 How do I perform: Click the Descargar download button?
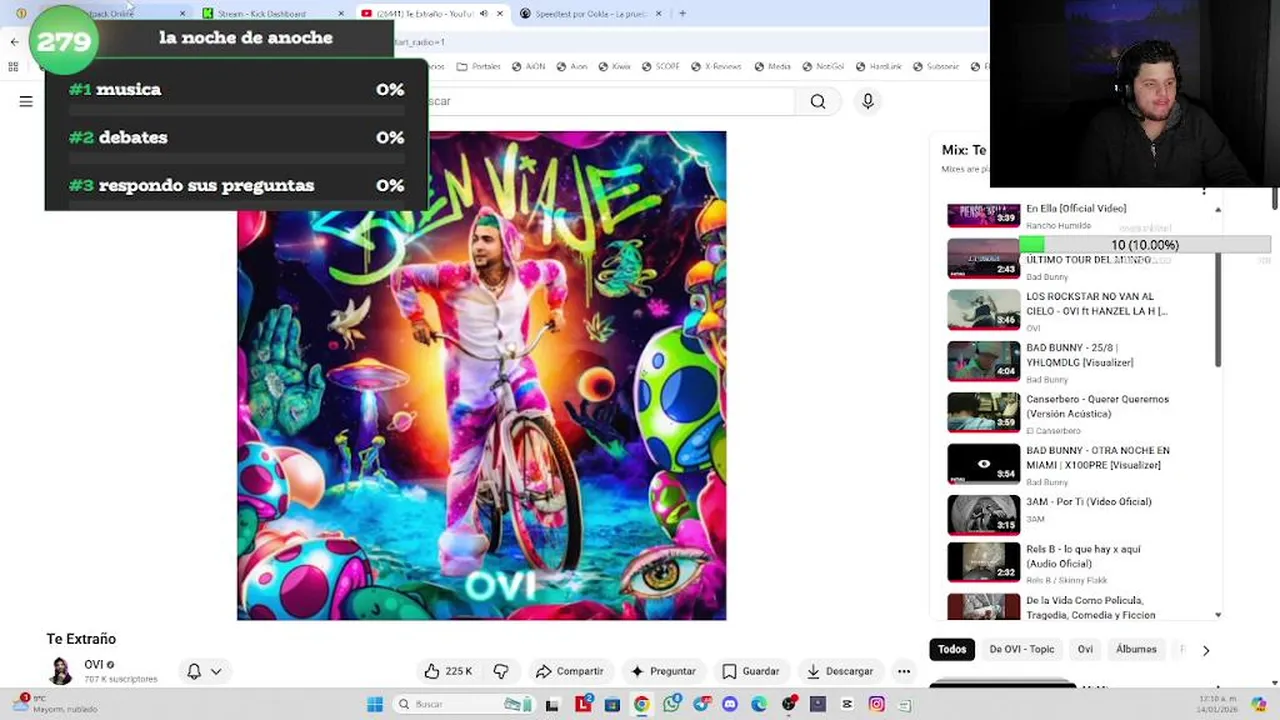[x=840, y=671]
